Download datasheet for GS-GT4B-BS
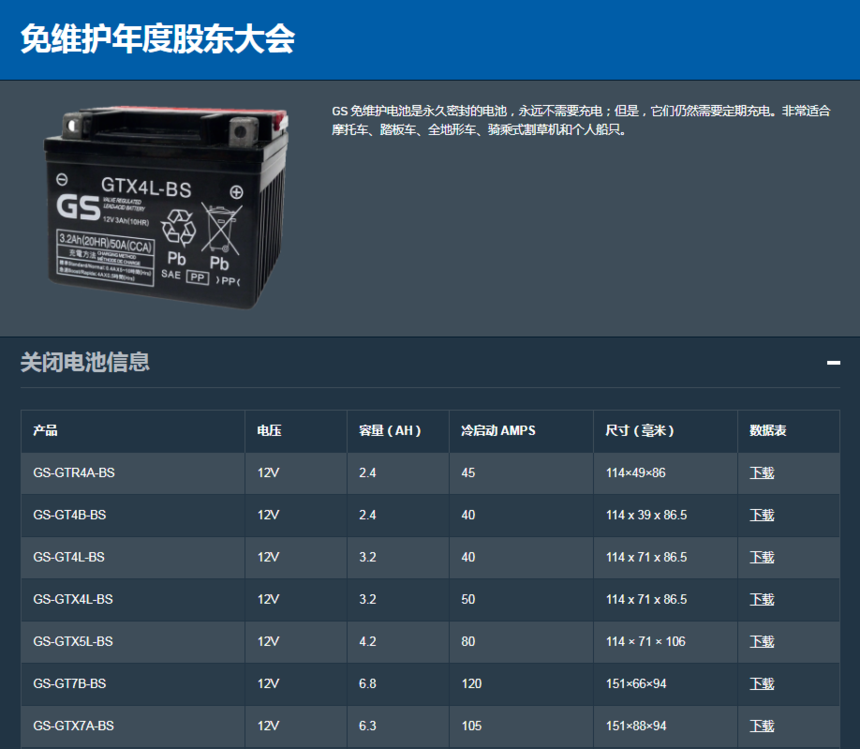 (762, 515)
